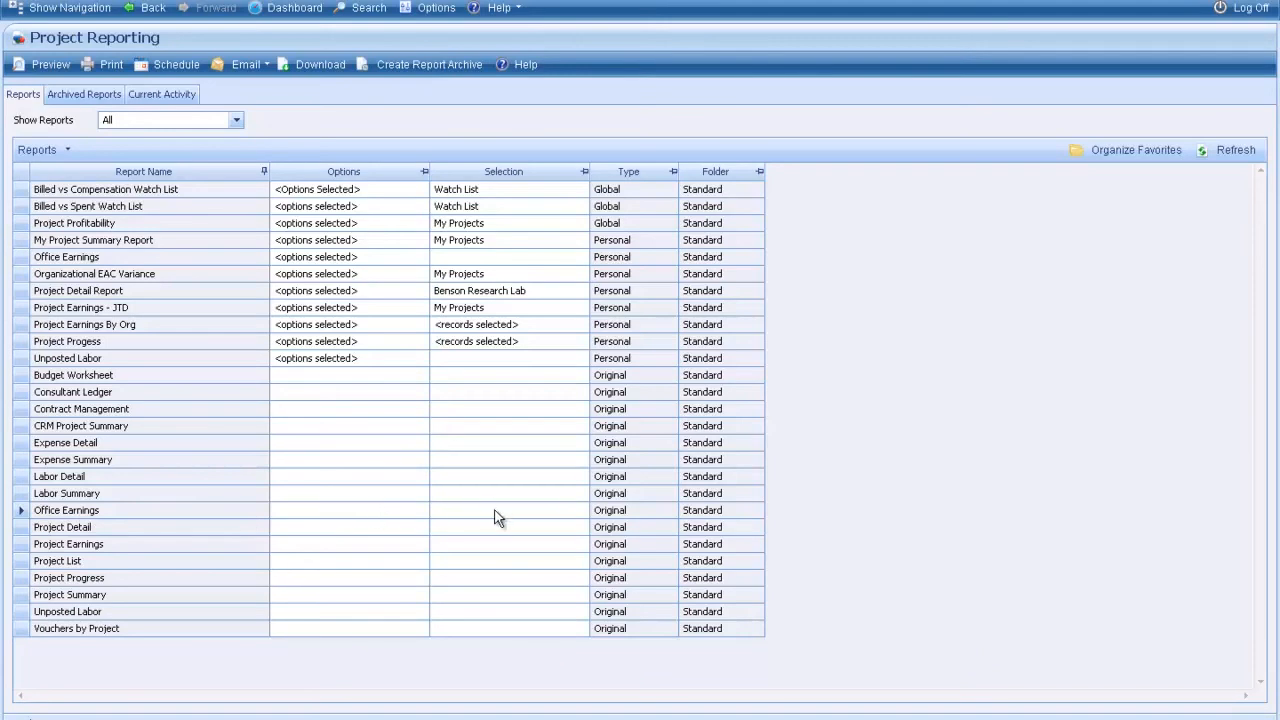The width and height of the screenshot is (1280, 720).
Task: Open the Show Reports dropdown
Action: pyautogui.click(x=236, y=120)
